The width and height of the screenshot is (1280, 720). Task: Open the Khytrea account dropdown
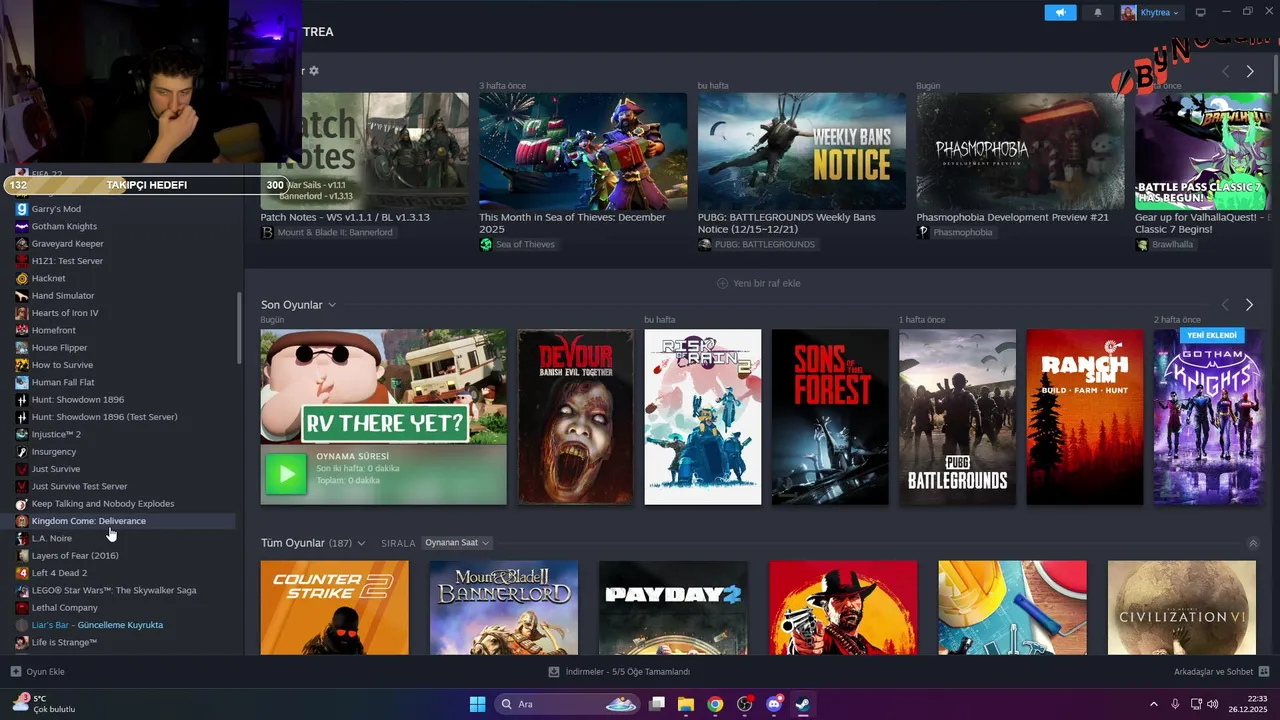pyautogui.click(x=1151, y=13)
